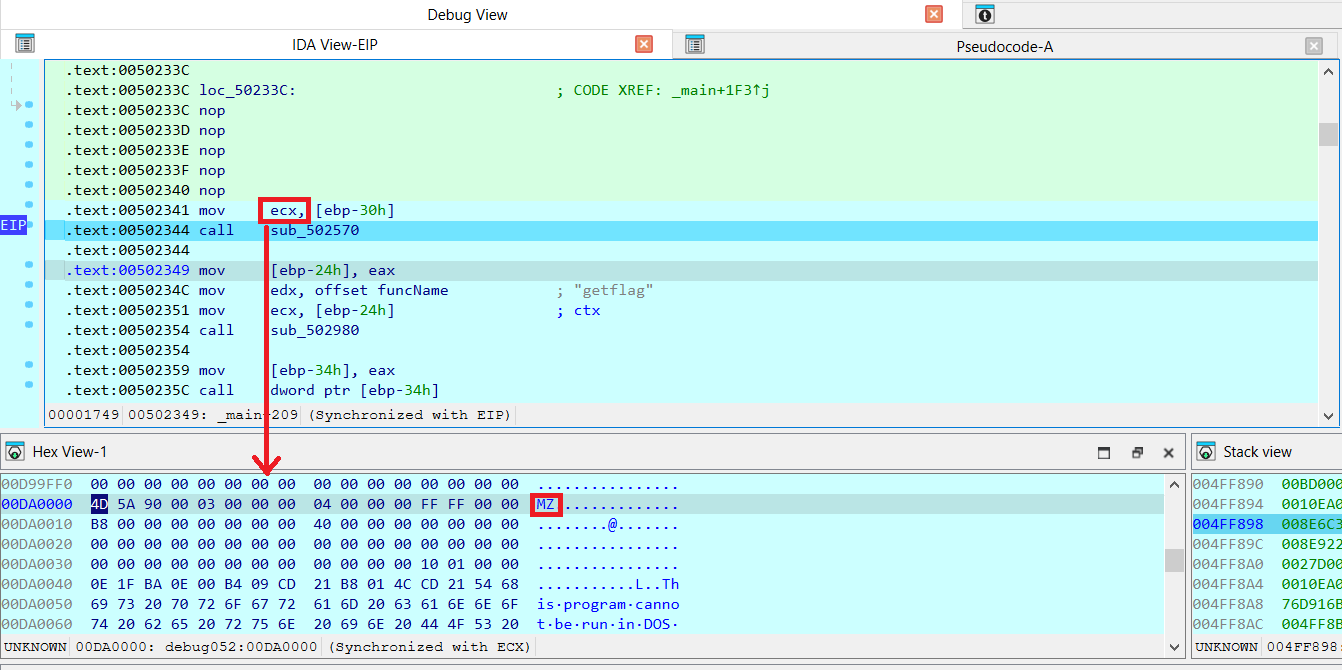The image size is (1342, 670).
Task: Toggle breakpoint dot at 0050235C line
Action: [29, 385]
